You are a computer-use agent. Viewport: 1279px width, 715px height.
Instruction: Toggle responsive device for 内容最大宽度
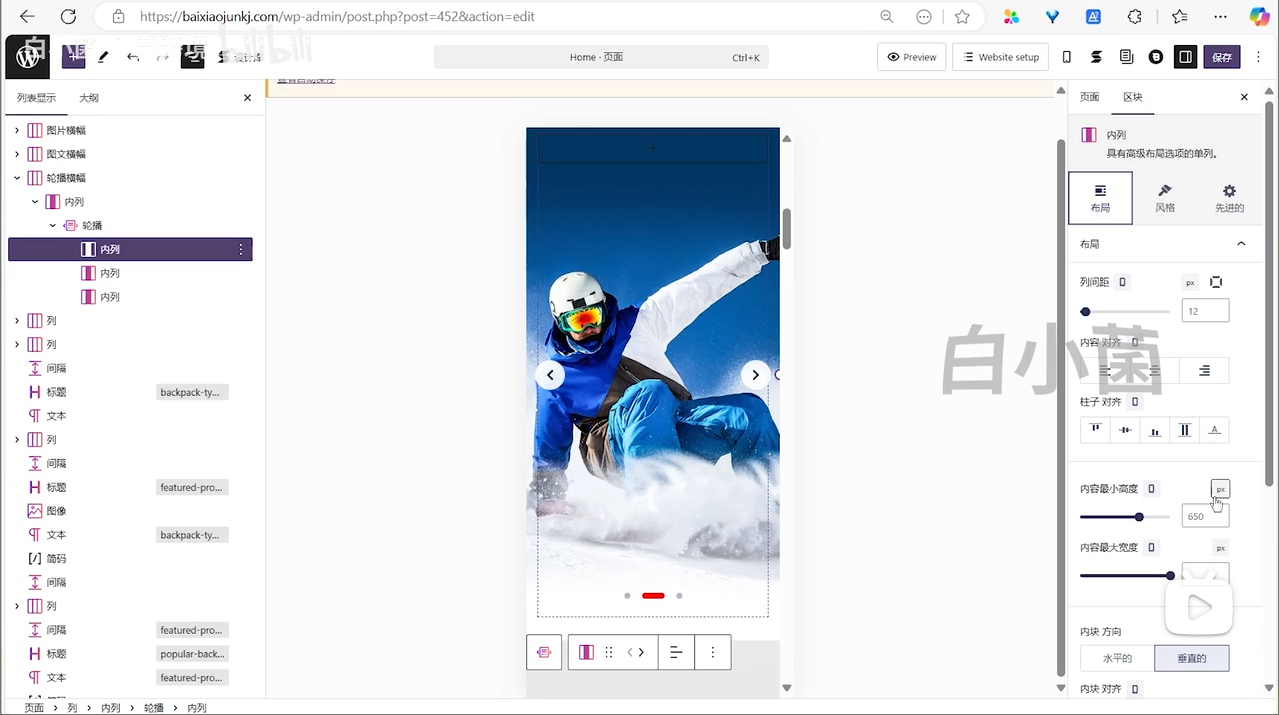click(x=1152, y=548)
